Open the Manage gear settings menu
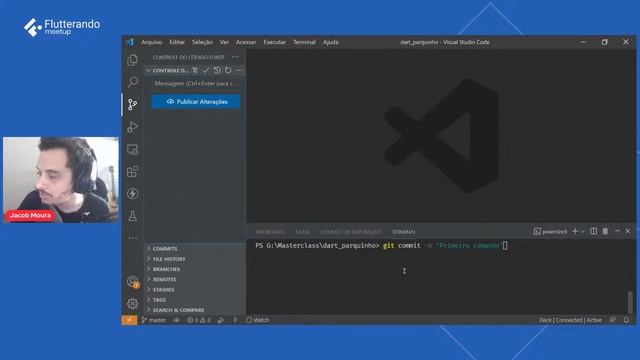The image size is (640, 360). pos(132,303)
